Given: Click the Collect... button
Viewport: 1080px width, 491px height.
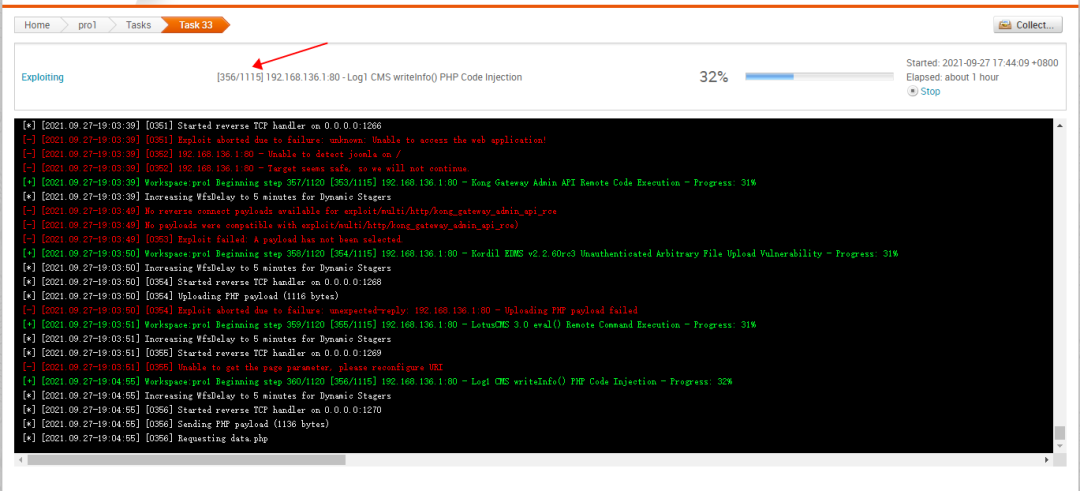Looking at the screenshot, I should point(1027,25).
